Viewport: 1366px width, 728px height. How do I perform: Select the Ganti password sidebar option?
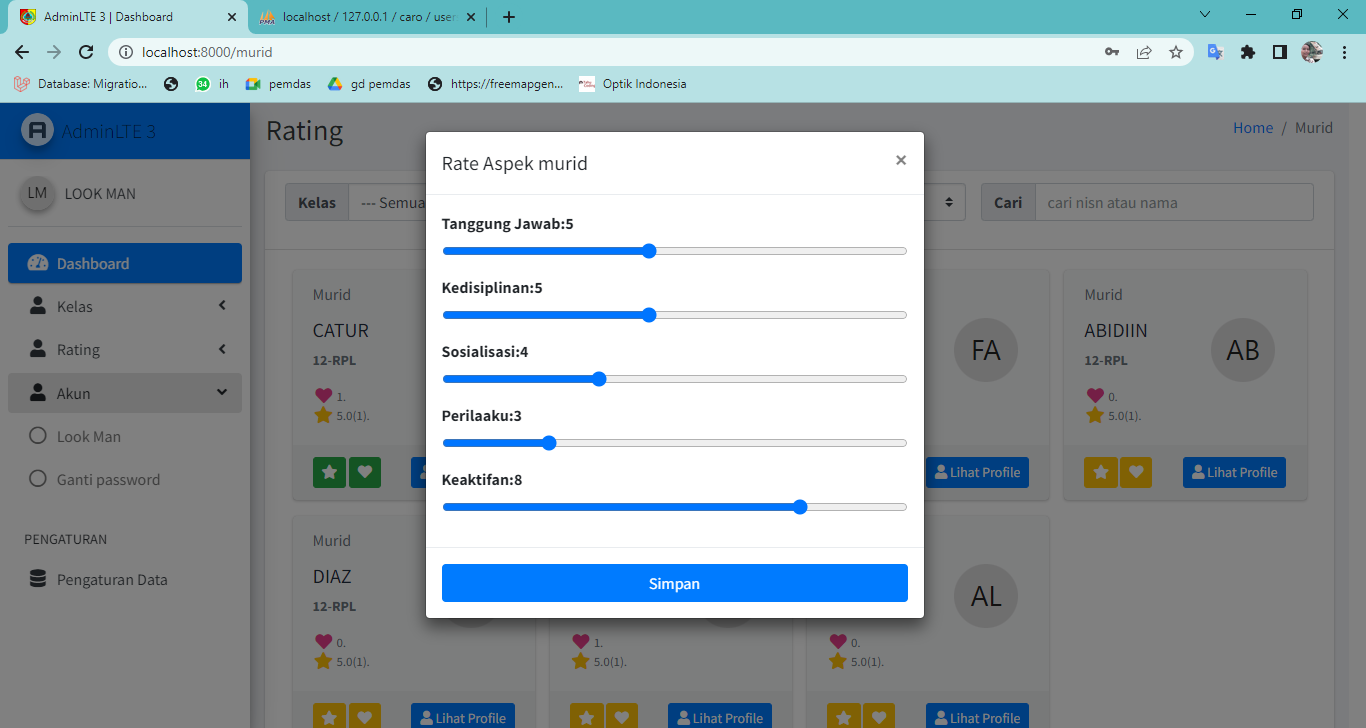(x=108, y=480)
